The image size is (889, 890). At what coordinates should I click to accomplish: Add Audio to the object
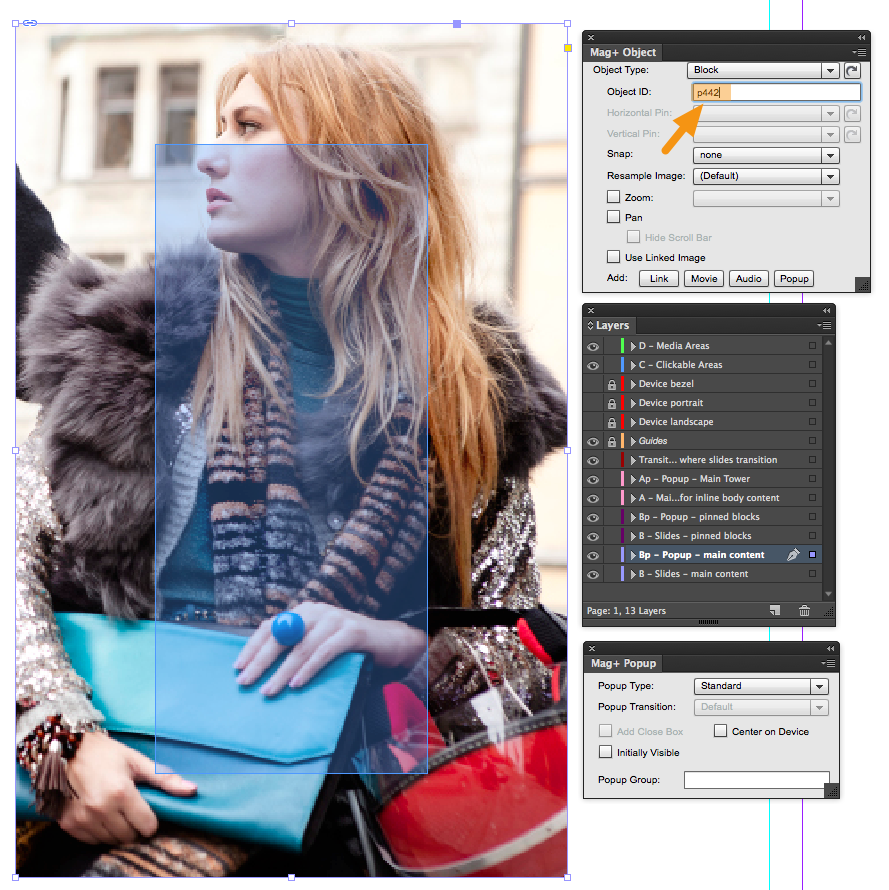(x=749, y=279)
